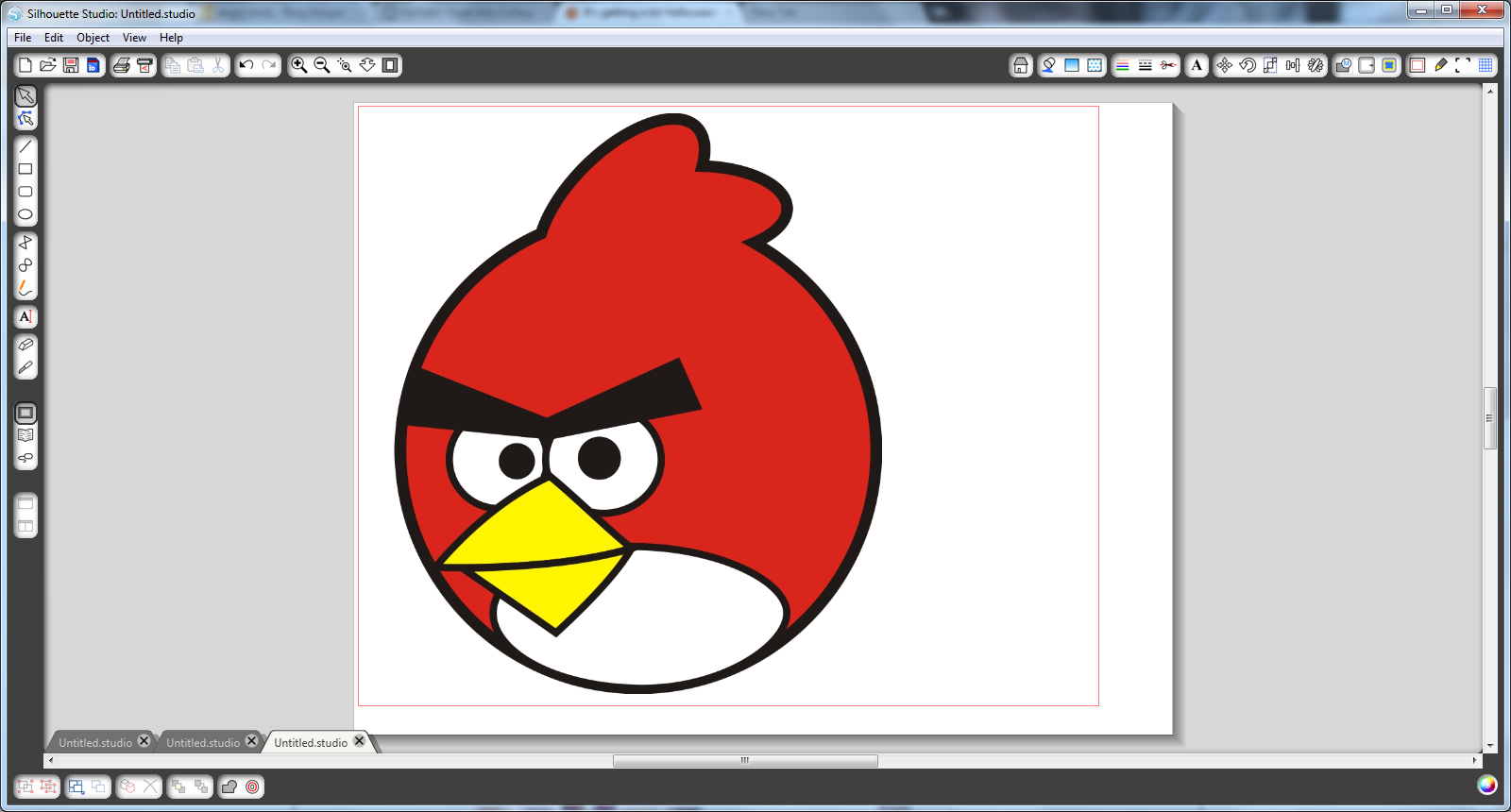This screenshot has height=812, width=1511.
Task: Open the File menu
Action: click(x=23, y=38)
